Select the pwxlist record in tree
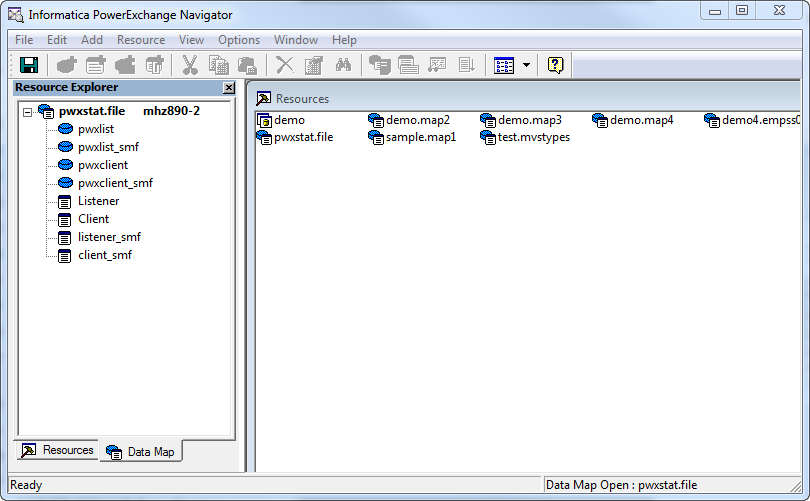Image resolution: width=810 pixels, height=501 pixels. (96, 129)
